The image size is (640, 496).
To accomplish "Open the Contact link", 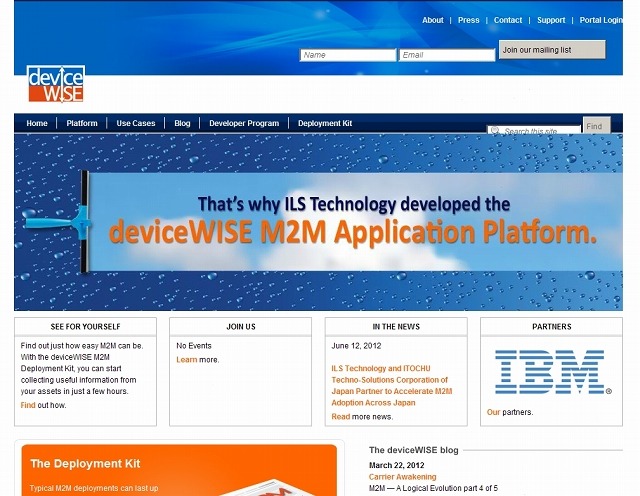I will (x=508, y=20).
